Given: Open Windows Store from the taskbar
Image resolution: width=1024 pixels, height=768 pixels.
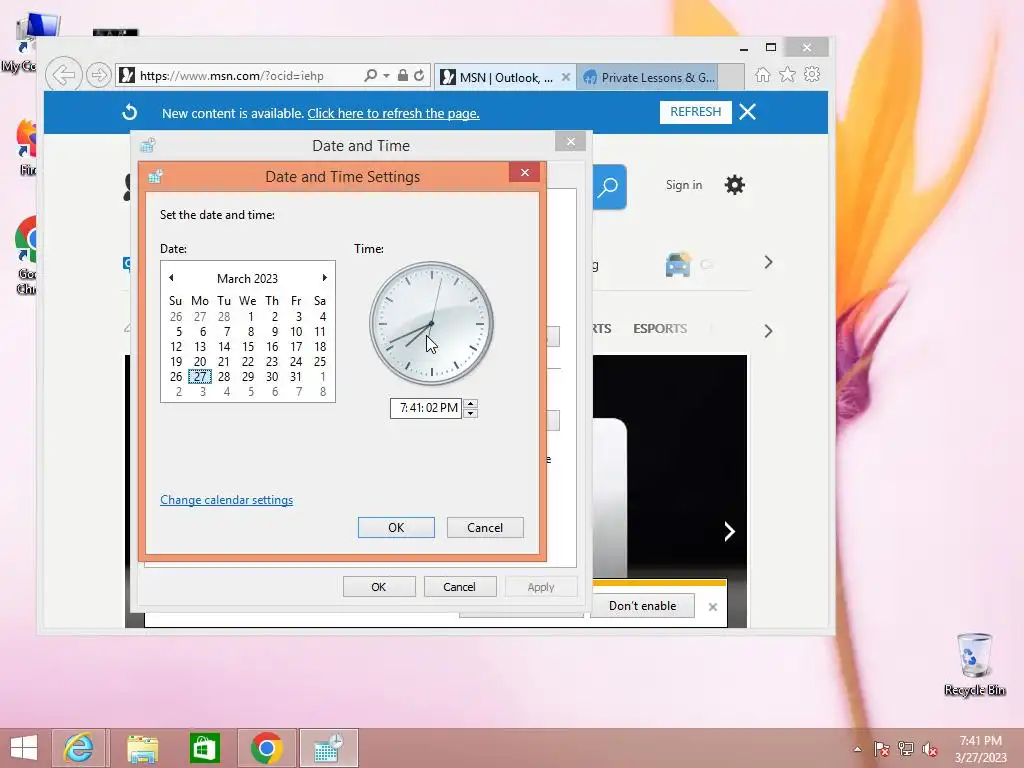Looking at the screenshot, I should [204, 748].
